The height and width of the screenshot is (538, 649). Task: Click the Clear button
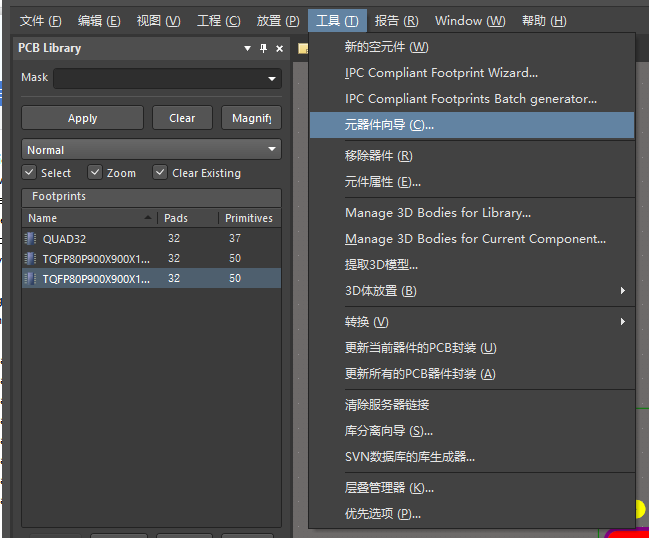[x=182, y=118]
